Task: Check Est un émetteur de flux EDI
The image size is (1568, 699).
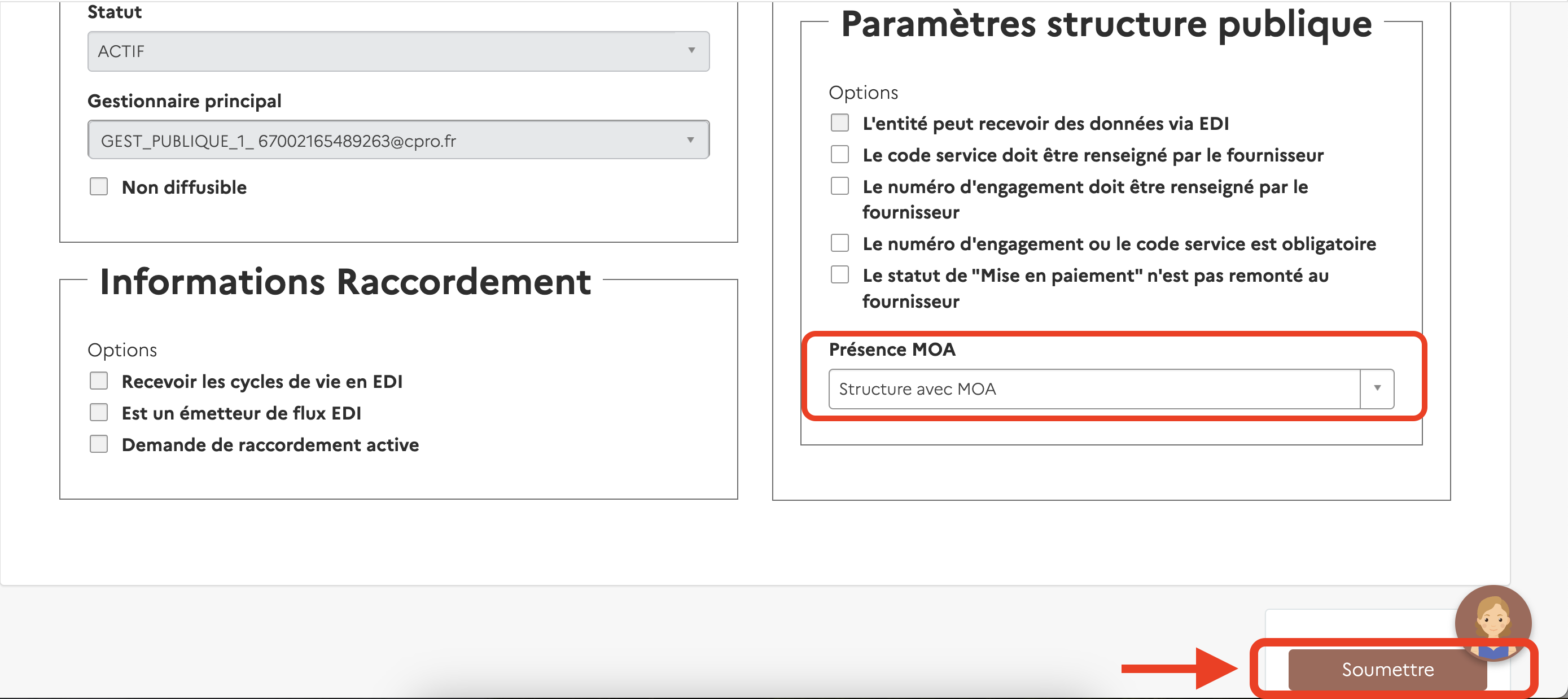Action: (x=99, y=412)
